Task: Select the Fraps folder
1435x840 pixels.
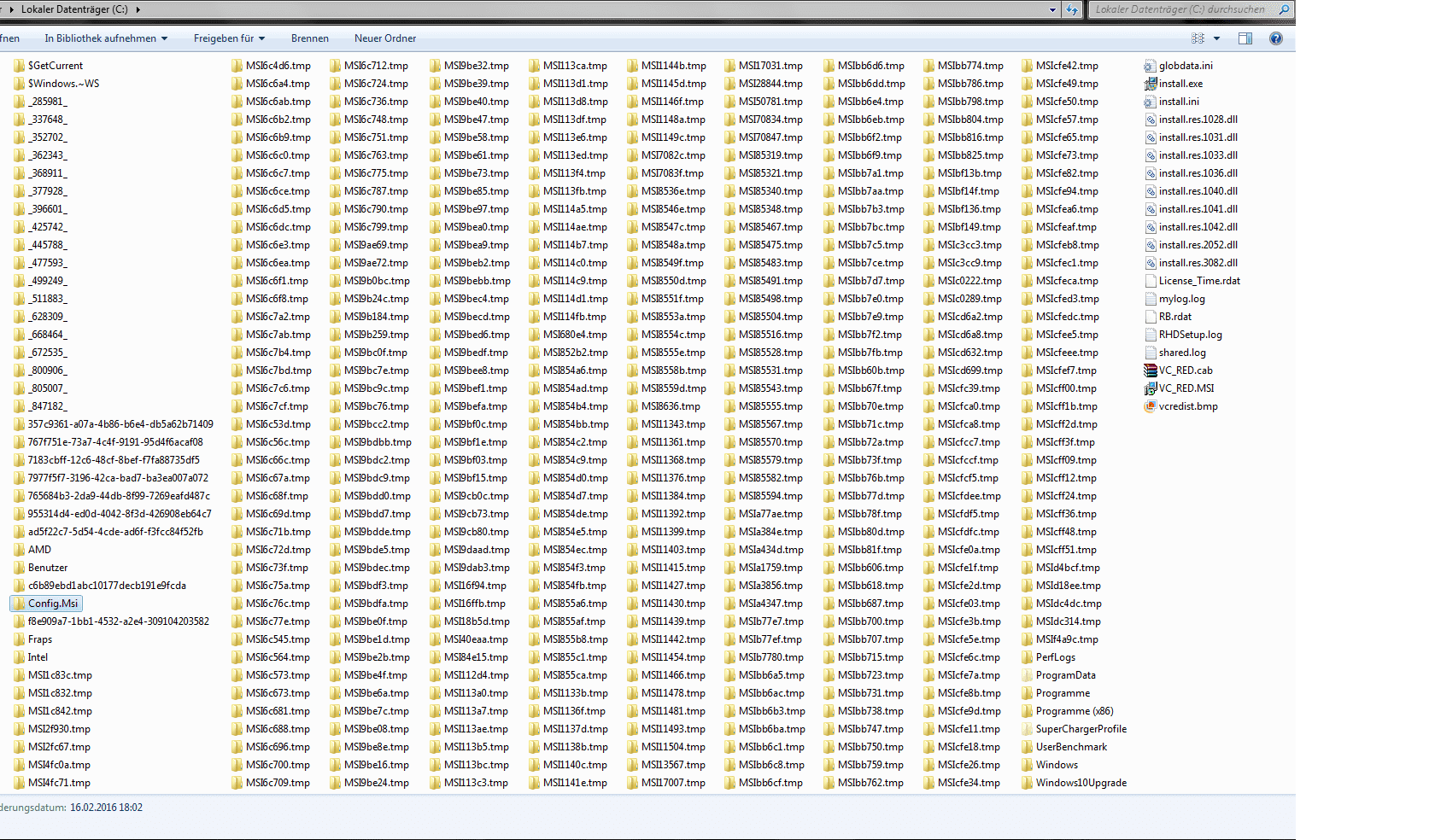Action: tap(32, 639)
